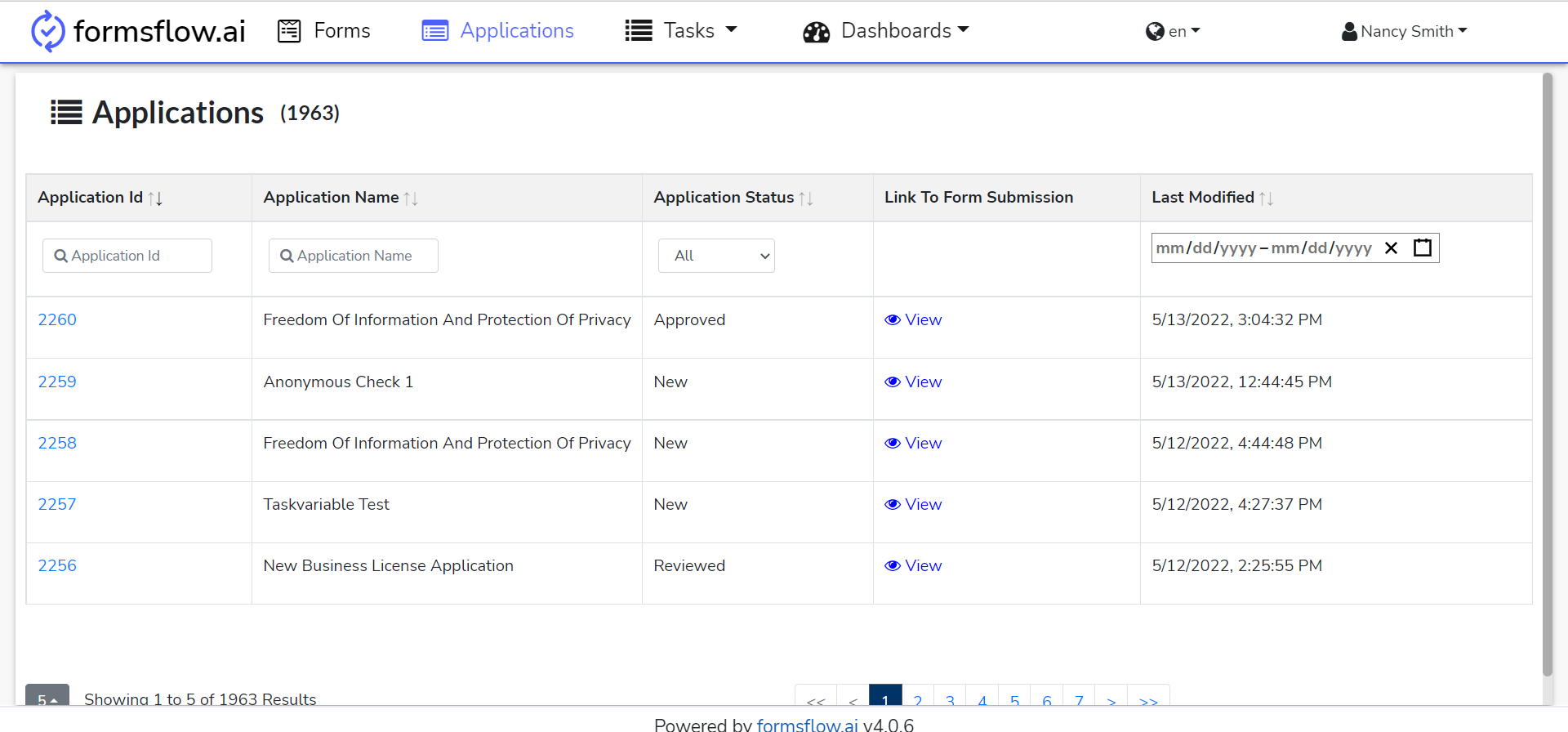The image size is (1568, 732).
Task: Click the 5/13/2022, 3:04:32 PM timestamp
Action: (1237, 320)
